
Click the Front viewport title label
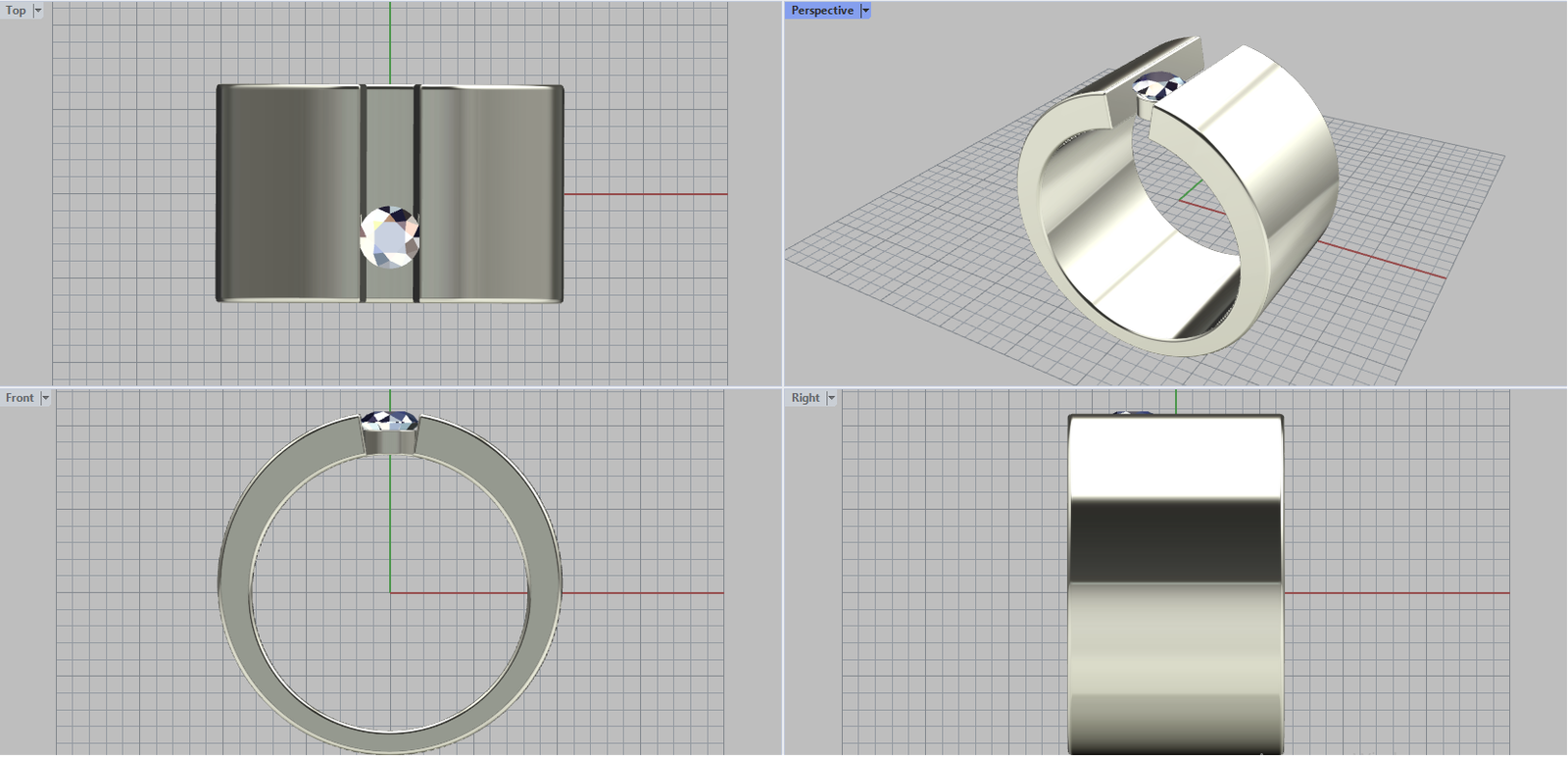[20, 398]
